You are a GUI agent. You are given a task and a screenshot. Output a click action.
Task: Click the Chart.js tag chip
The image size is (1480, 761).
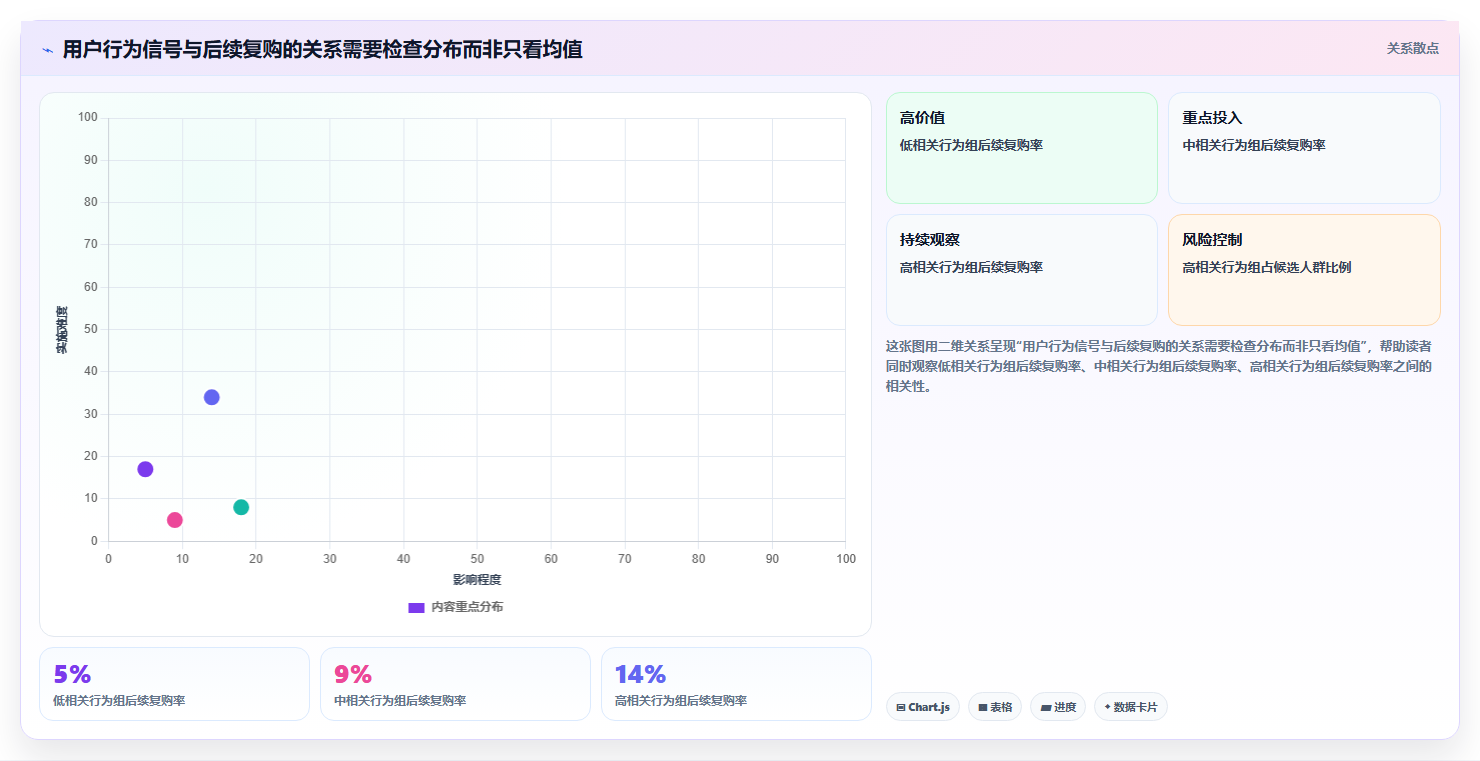coord(922,707)
